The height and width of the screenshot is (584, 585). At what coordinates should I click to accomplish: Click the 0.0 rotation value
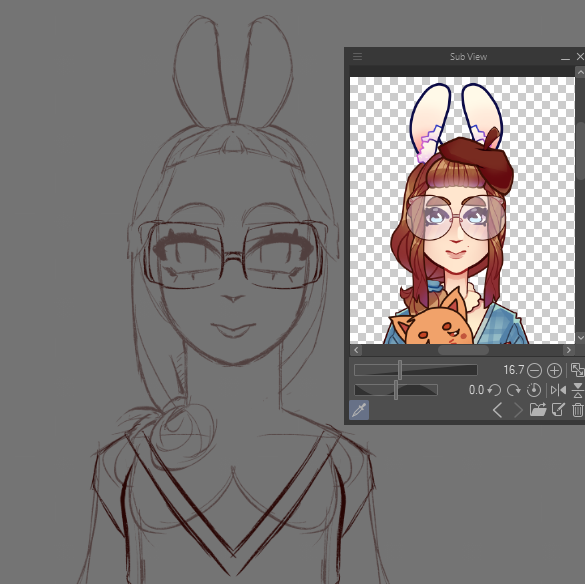(x=476, y=390)
